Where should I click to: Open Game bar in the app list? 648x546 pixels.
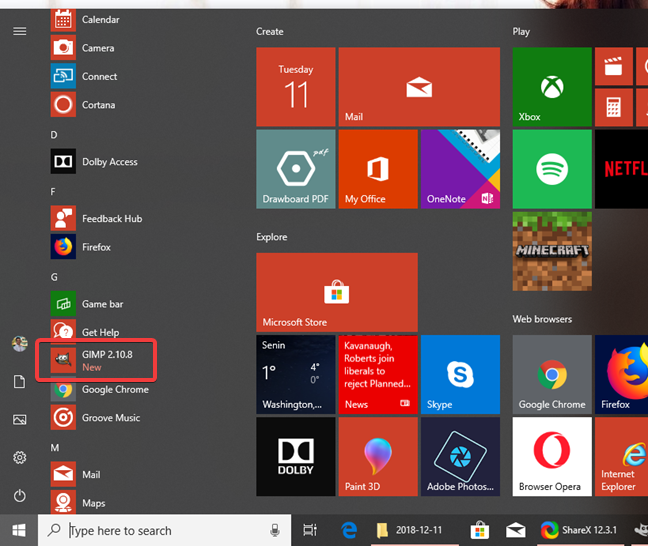click(x=87, y=304)
